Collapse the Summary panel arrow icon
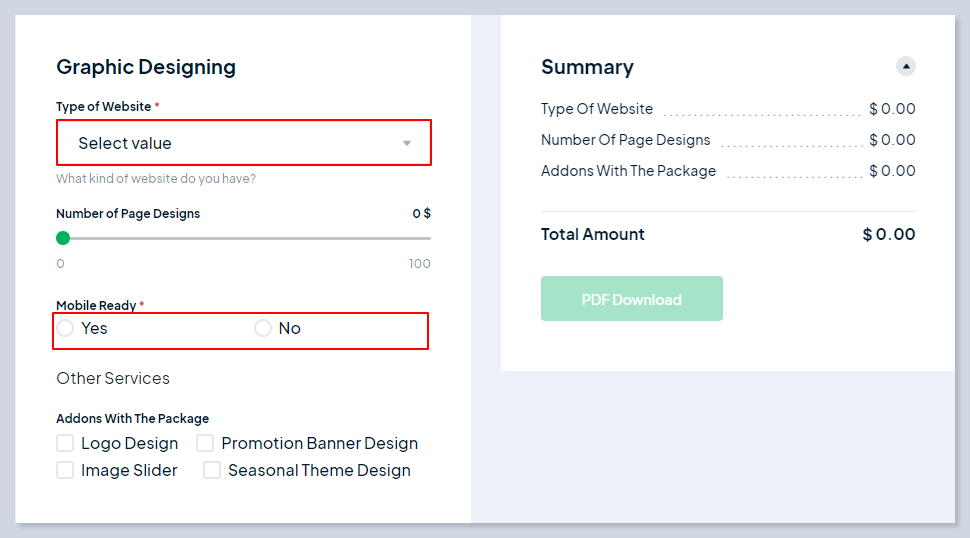 (906, 67)
